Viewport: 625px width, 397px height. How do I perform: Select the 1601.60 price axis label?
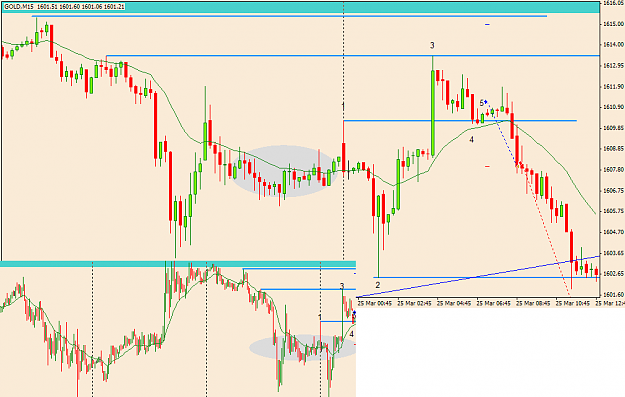click(x=614, y=295)
